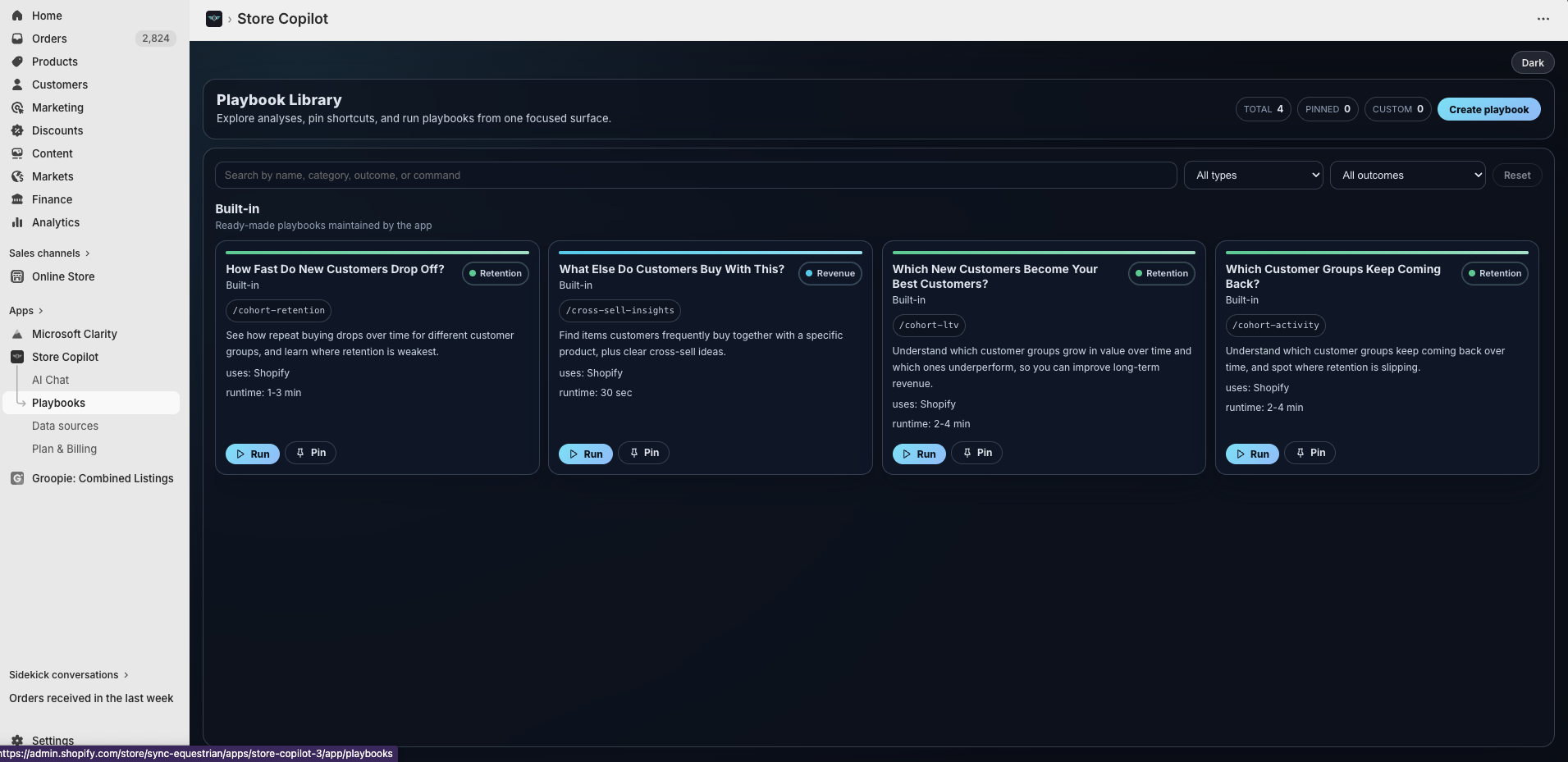Open the three-dot menu in header
This screenshot has height=762, width=1568.
point(1543,19)
